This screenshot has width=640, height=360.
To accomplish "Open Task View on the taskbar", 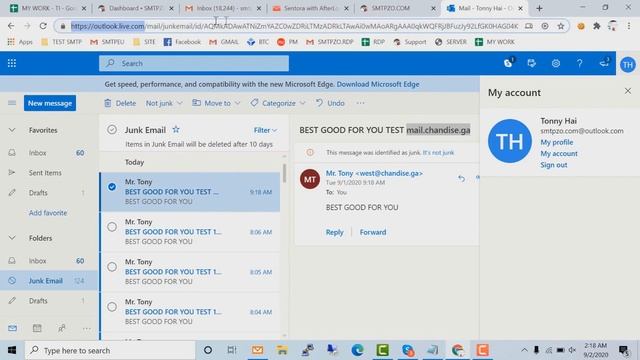I will [x=232, y=350].
